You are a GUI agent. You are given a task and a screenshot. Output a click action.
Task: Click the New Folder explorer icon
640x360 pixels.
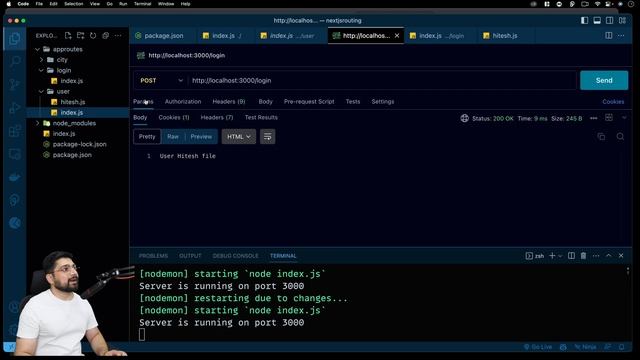[80, 36]
